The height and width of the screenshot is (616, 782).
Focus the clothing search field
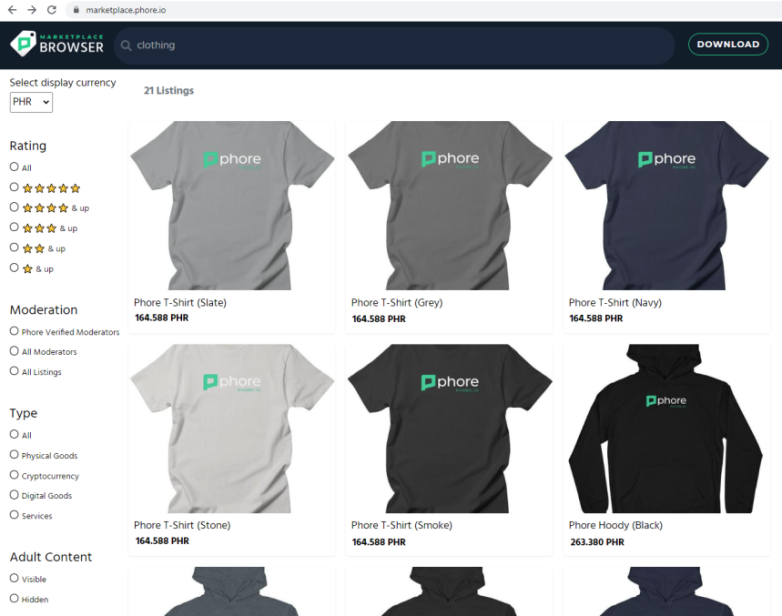click(x=394, y=45)
